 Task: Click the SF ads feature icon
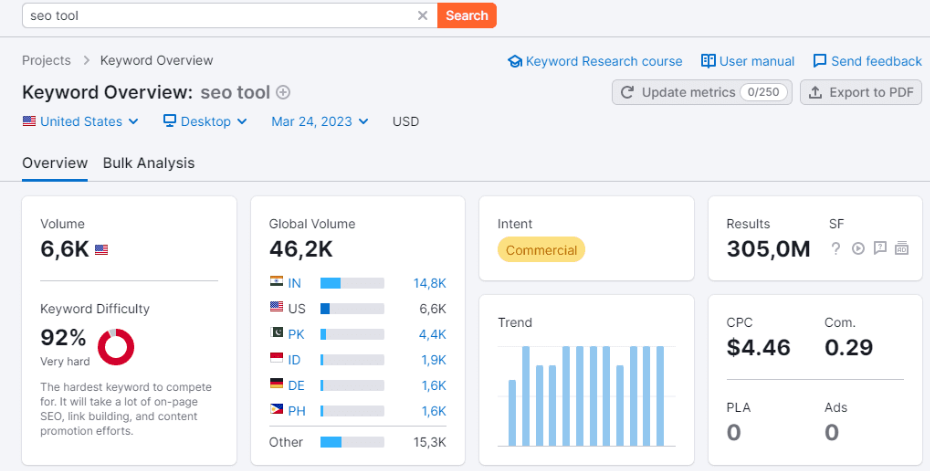coord(902,249)
